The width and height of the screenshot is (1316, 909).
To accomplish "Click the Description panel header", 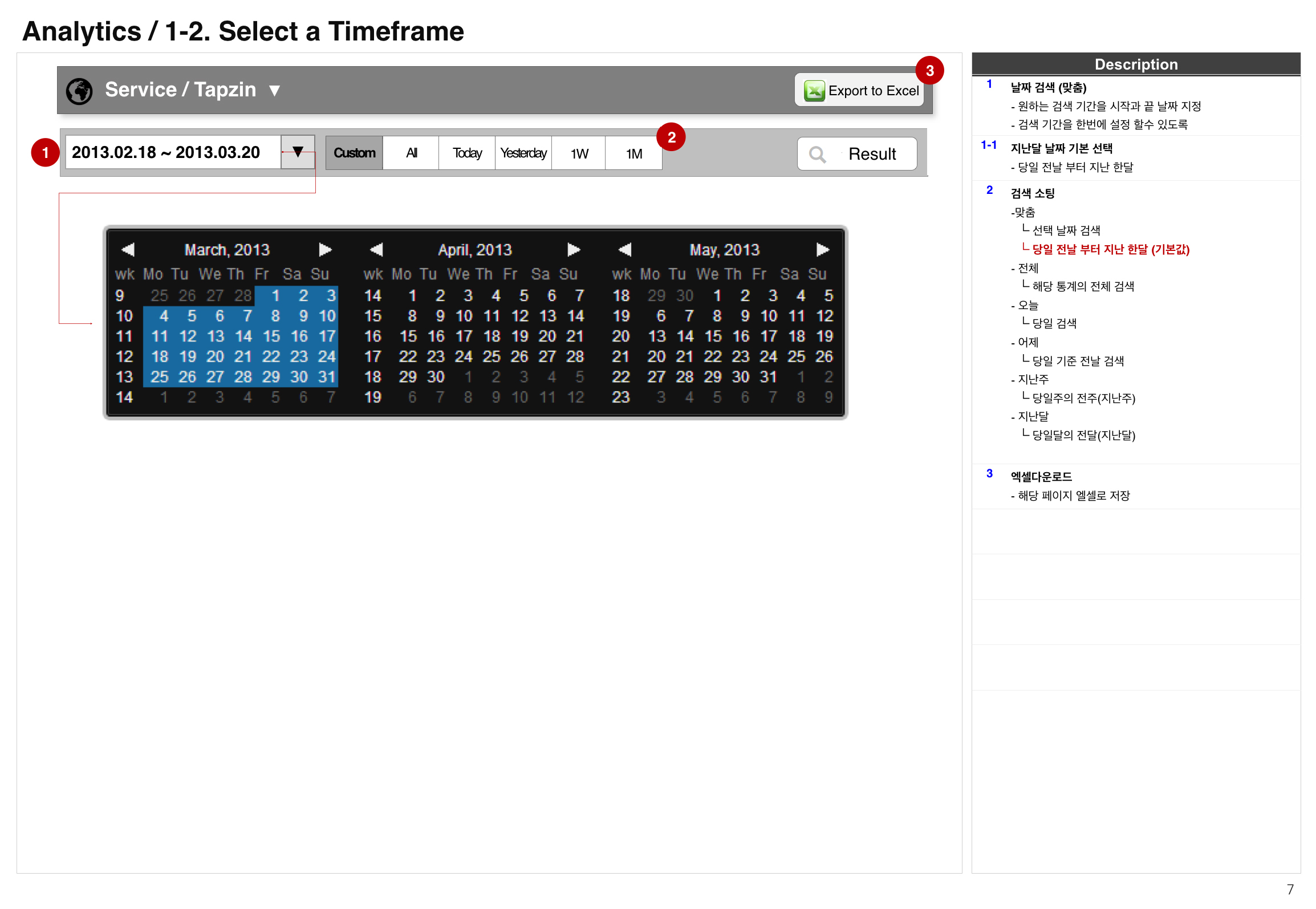I will [x=1136, y=64].
